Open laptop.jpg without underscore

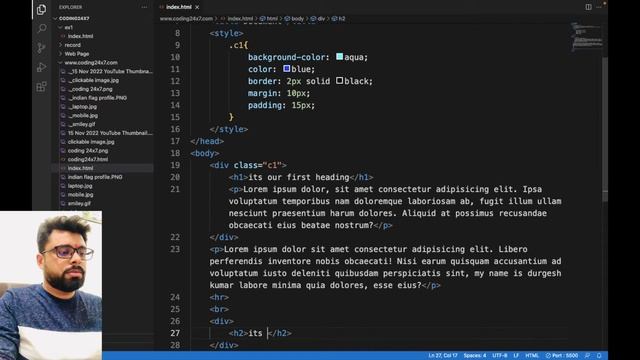pyautogui.click(x=80, y=186)
